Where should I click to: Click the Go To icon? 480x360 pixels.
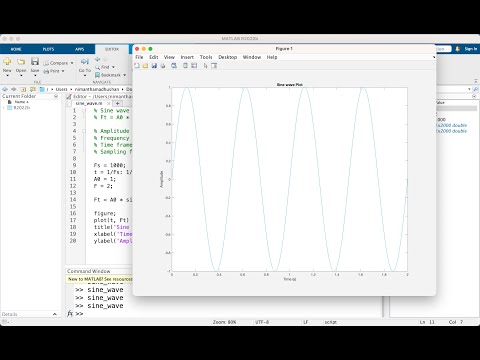click(x=85, y=62)
